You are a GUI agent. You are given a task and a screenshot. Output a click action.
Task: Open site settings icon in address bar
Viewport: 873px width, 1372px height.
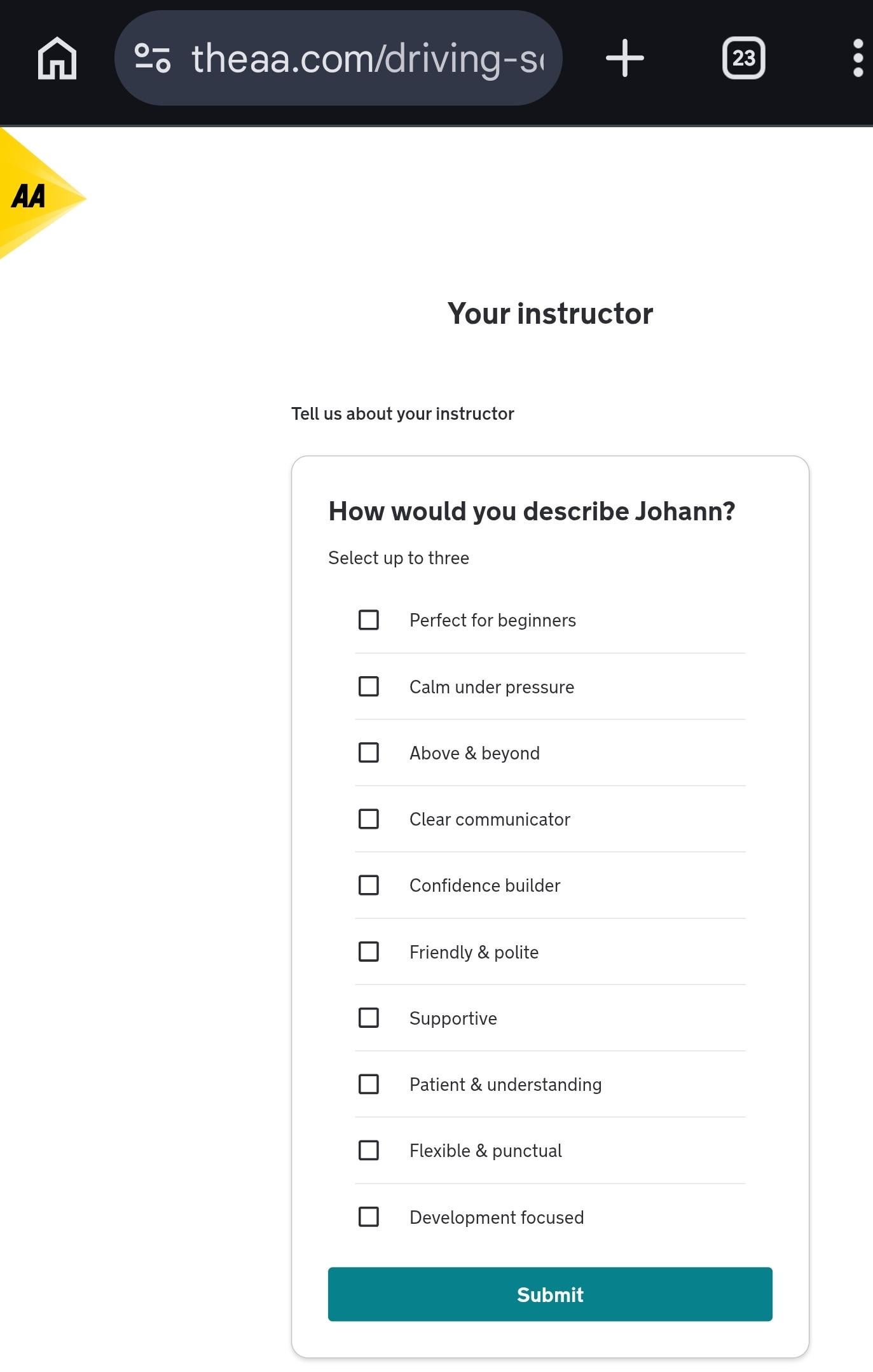point(153,58)
